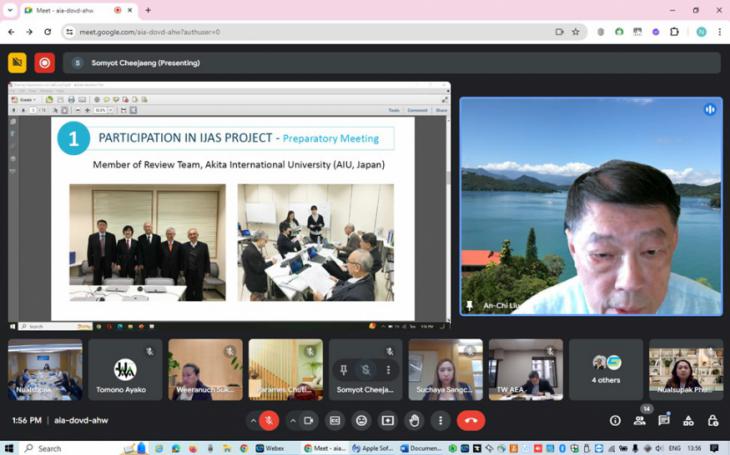Open Chrome profile avatar

click(701, 32)
